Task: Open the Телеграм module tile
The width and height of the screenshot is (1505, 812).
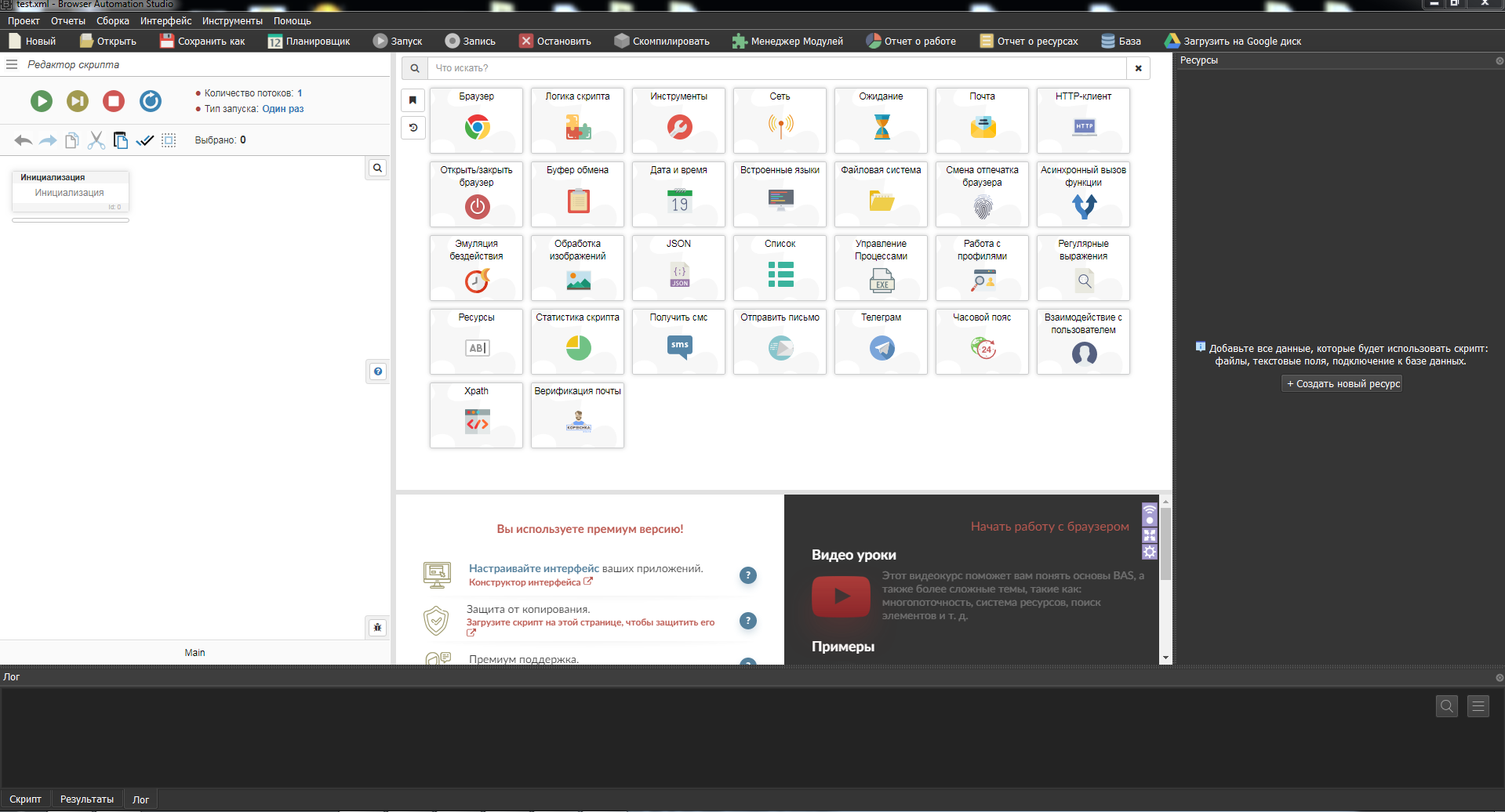Action: 881,342
